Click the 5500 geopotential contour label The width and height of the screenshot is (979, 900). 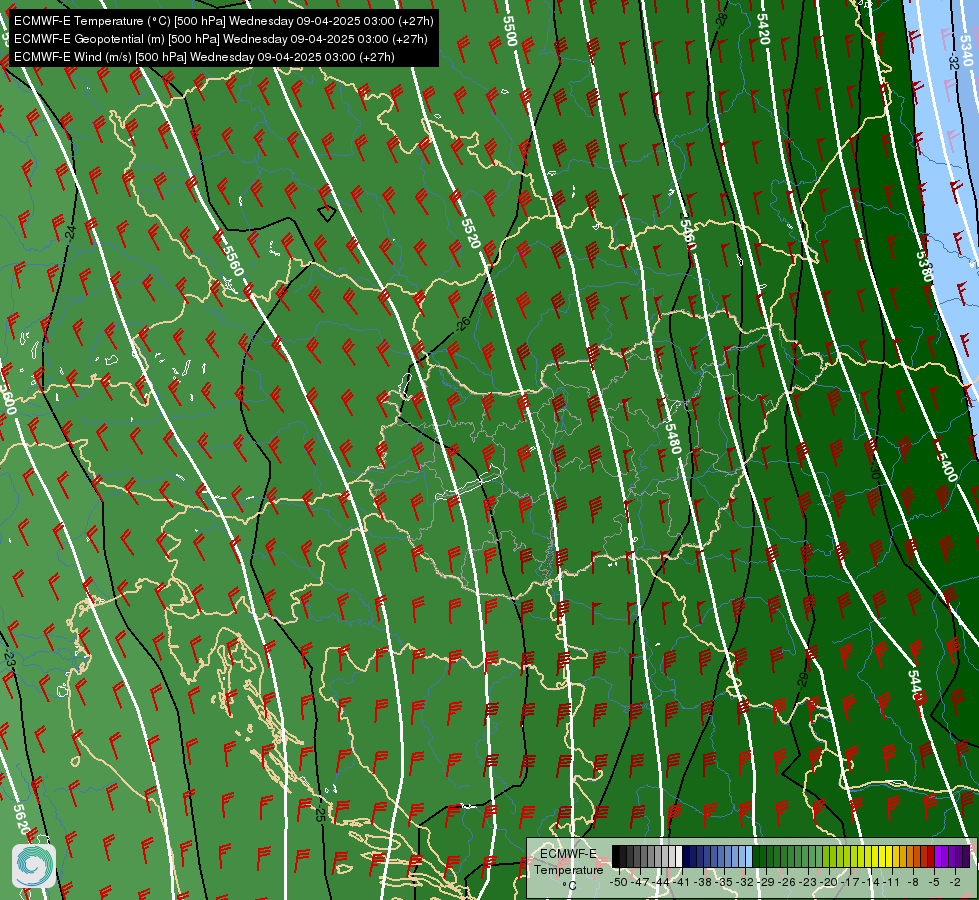click(509, 30)
